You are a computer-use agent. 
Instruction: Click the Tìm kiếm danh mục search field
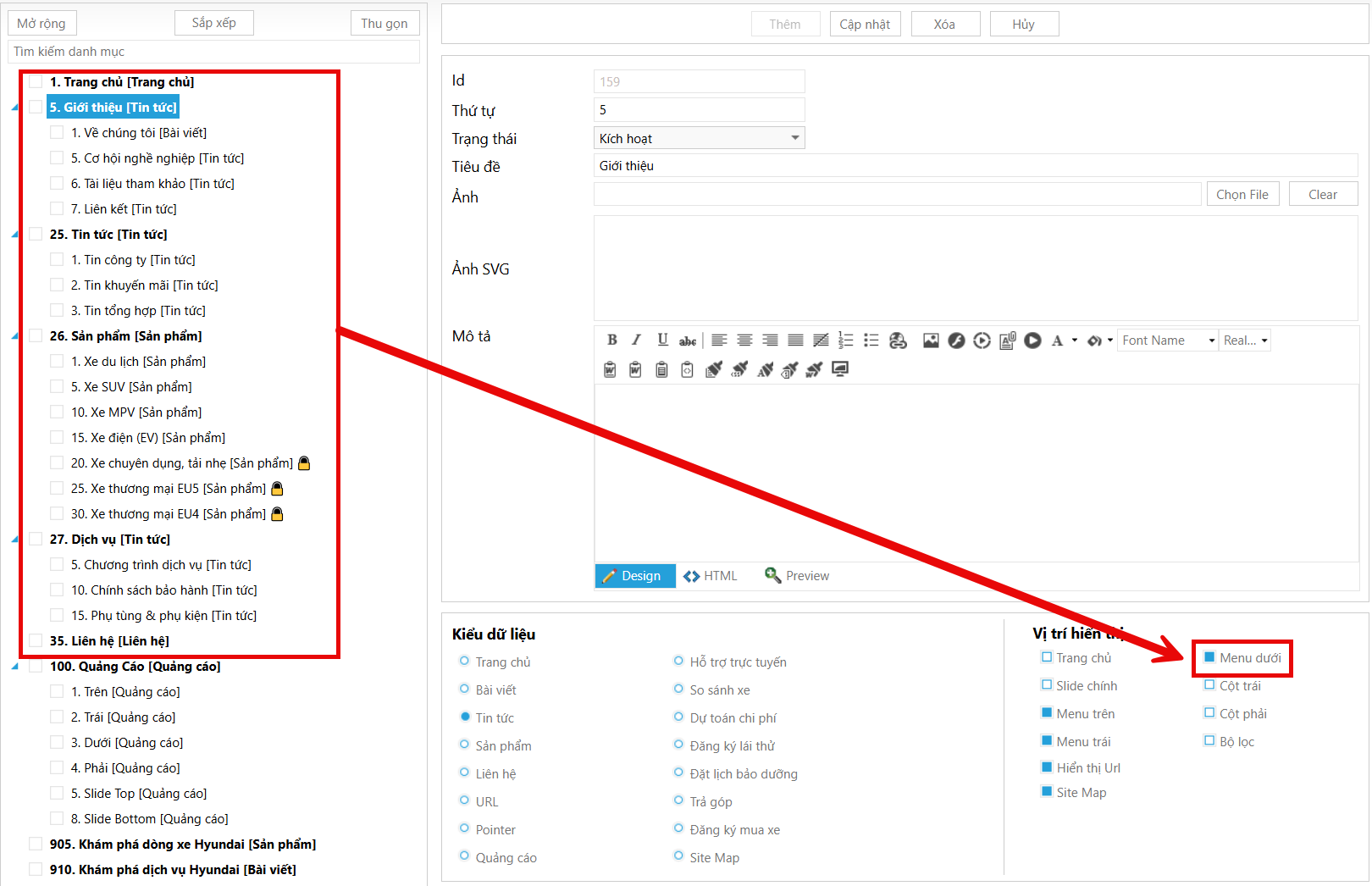tap(213, 52)
